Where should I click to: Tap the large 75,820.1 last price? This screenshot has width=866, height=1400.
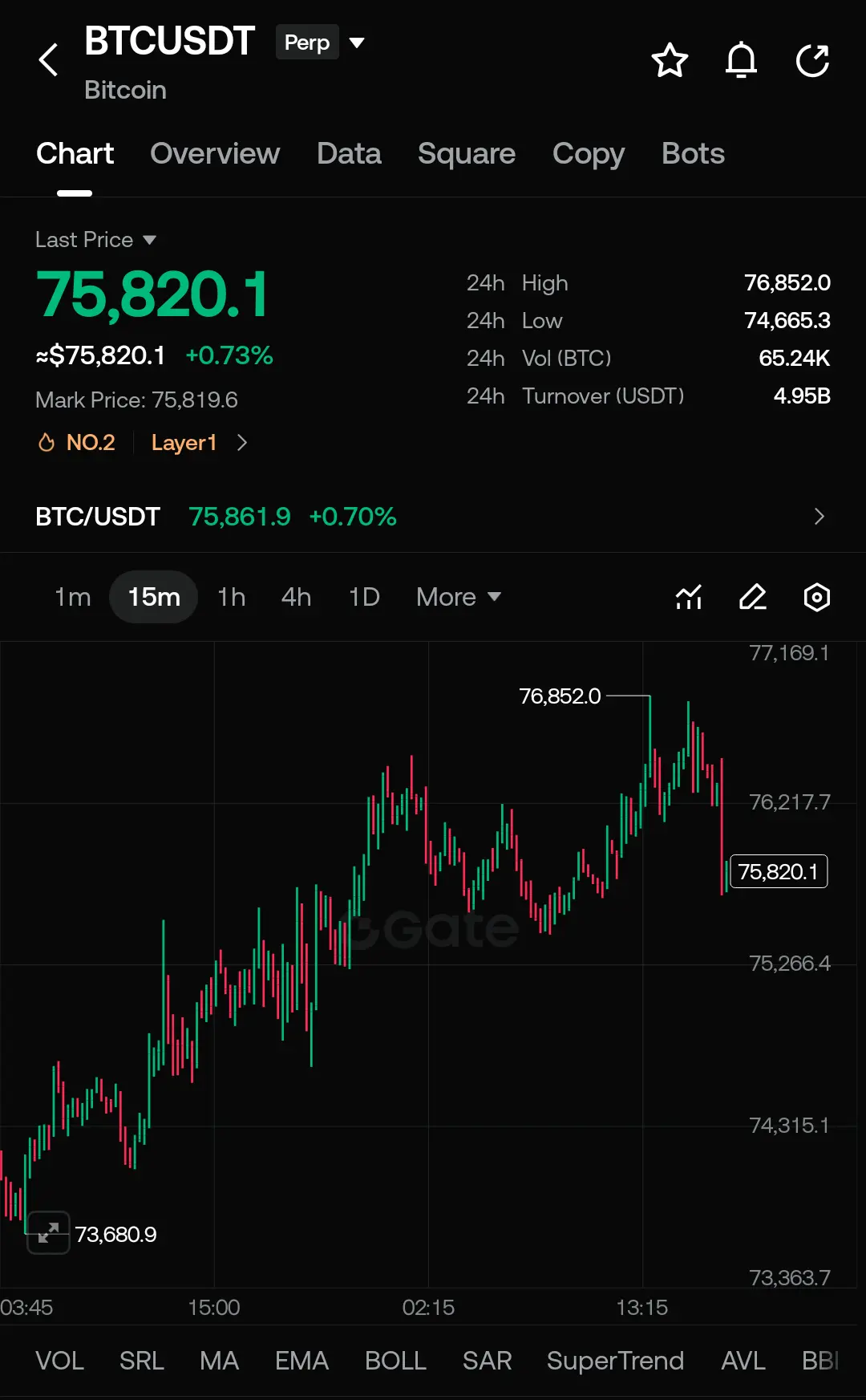152,294
